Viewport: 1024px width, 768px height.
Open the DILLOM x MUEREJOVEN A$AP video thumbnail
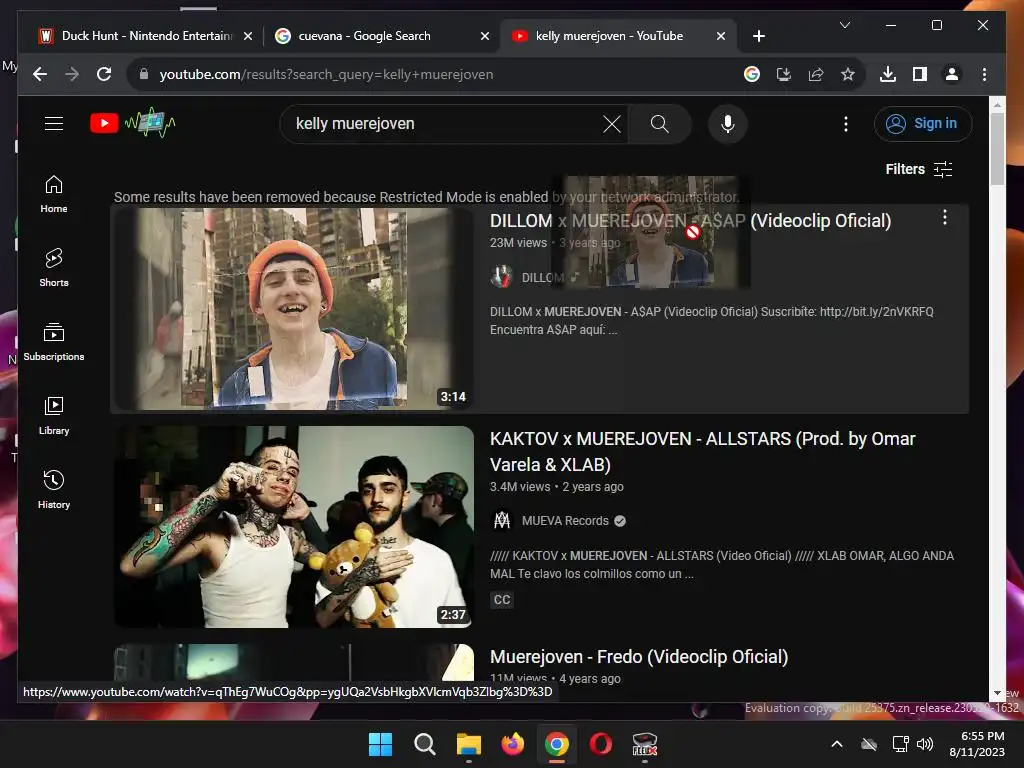293,309
